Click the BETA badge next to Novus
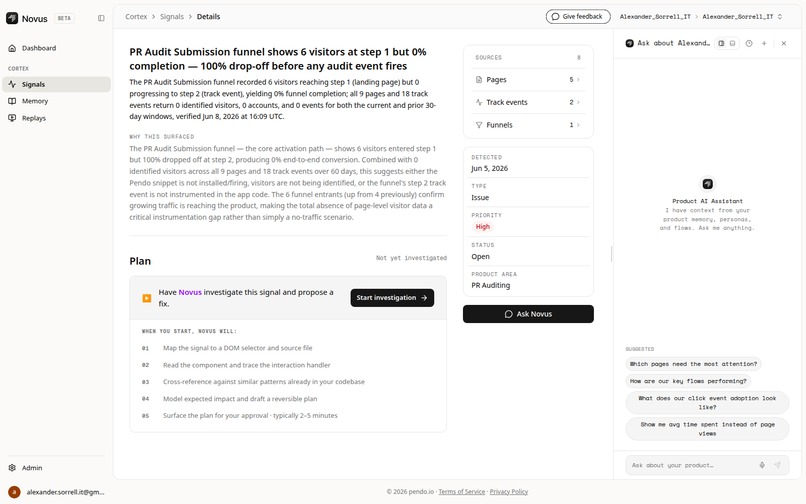The width and height of the screenshot is (806, 504). (x=64, y=18)
